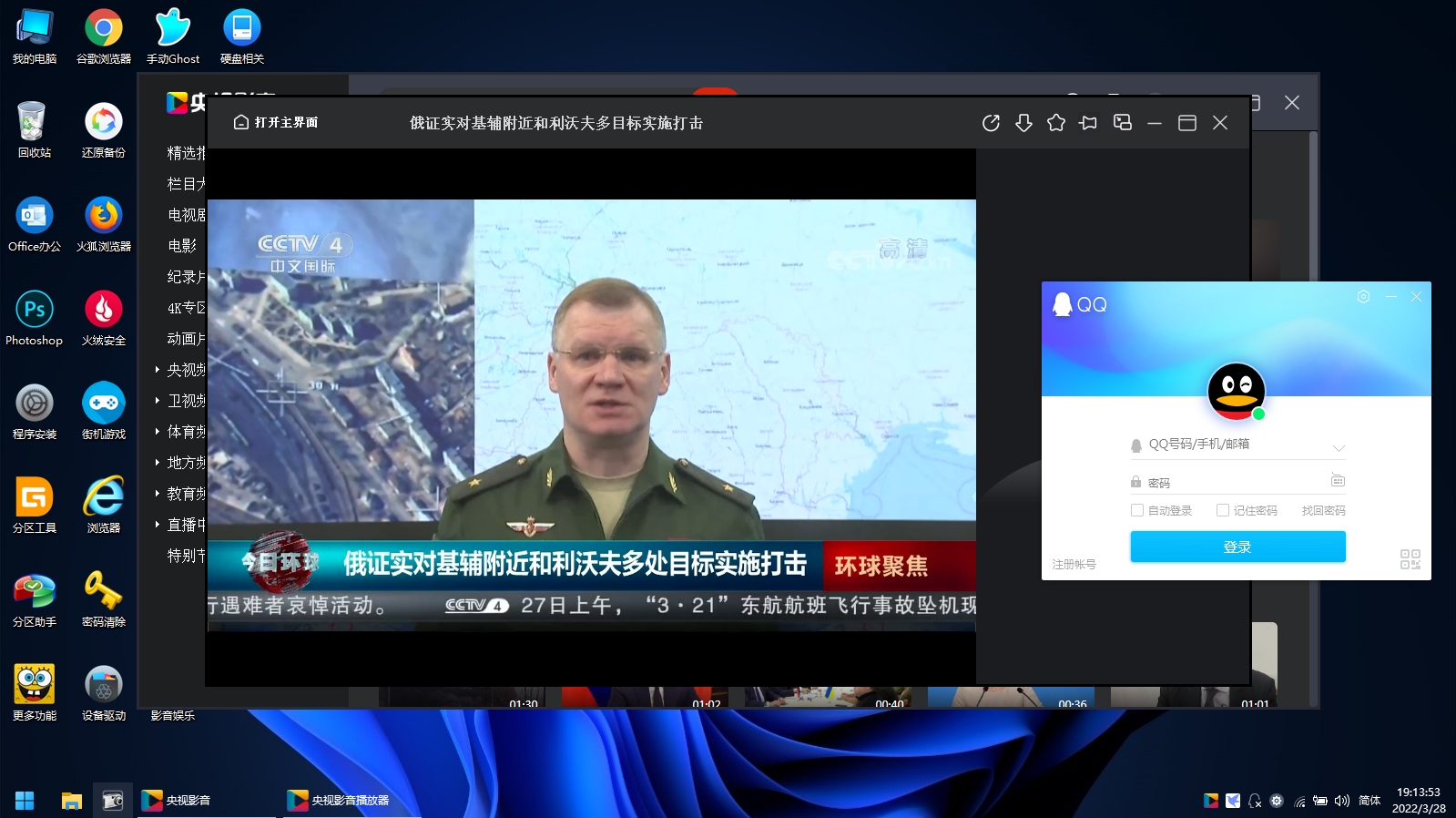Open 分区助手 desktop icon
Viewport: 1456px width, 818px height.
35,599
